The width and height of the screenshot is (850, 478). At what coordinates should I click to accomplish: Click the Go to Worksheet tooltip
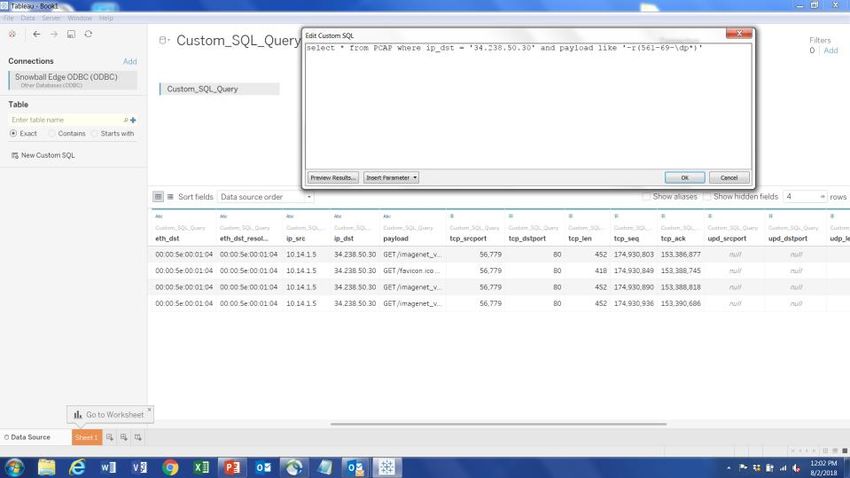click(109, 415)
